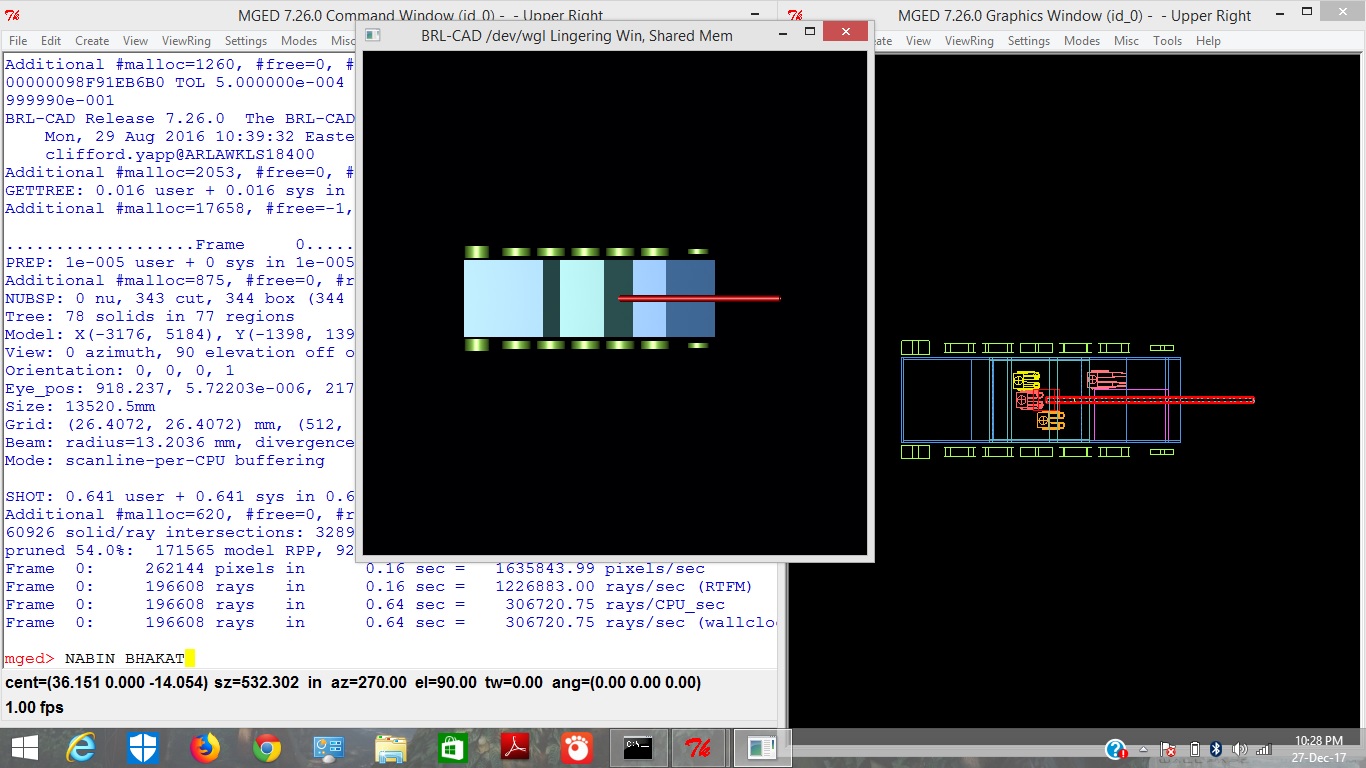Click the battery status tray icon

[x=1195, y=748]
